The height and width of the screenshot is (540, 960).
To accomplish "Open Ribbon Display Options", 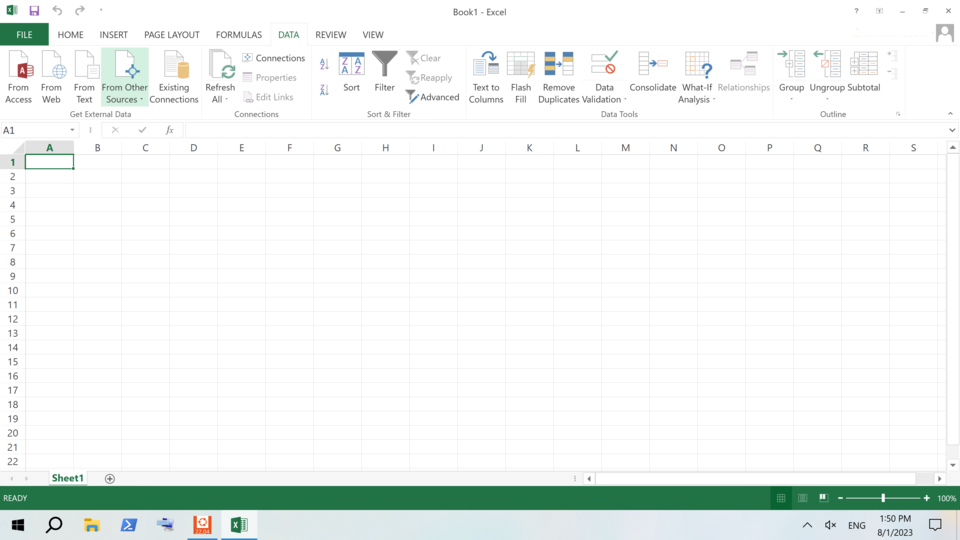I will [879, 11].
